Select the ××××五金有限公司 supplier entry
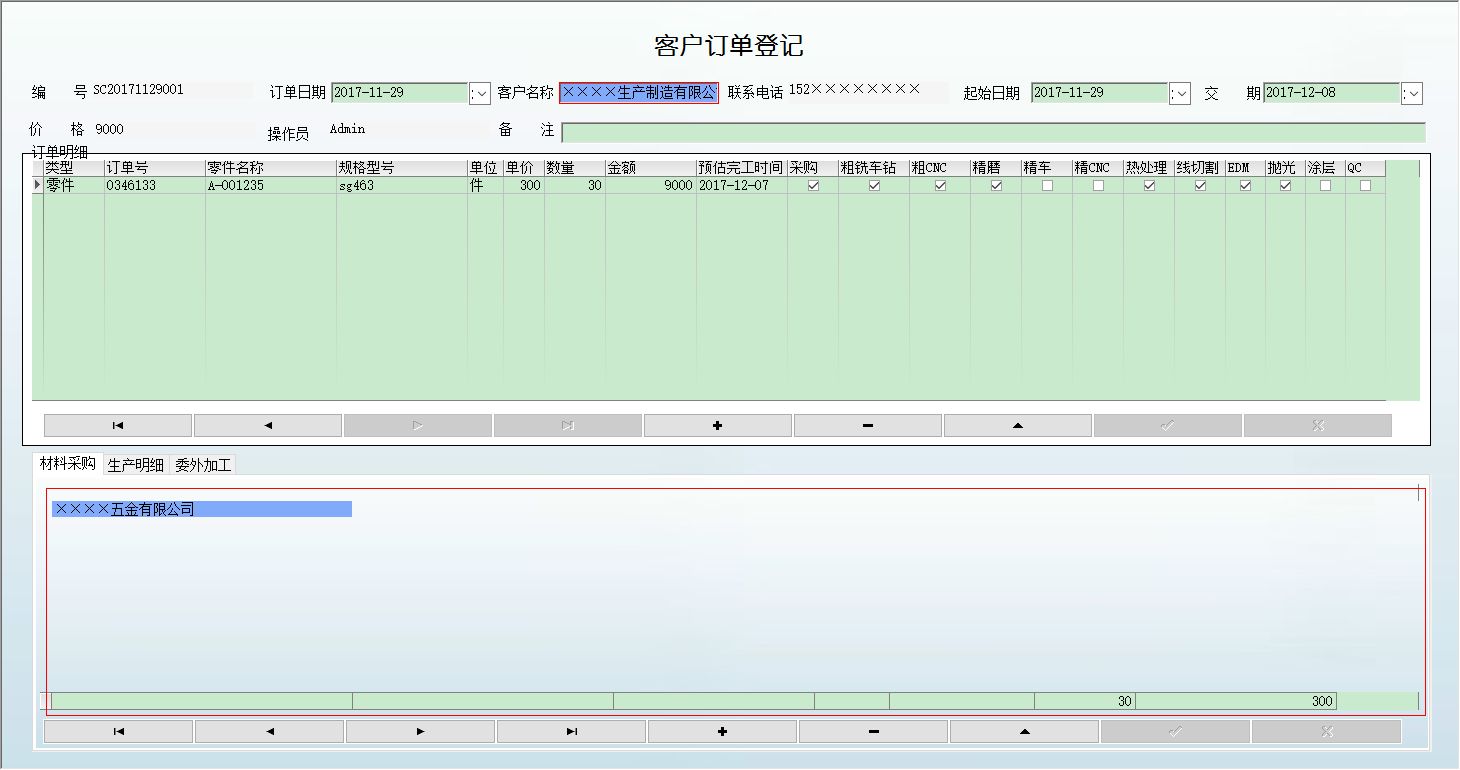 [202, 509]
